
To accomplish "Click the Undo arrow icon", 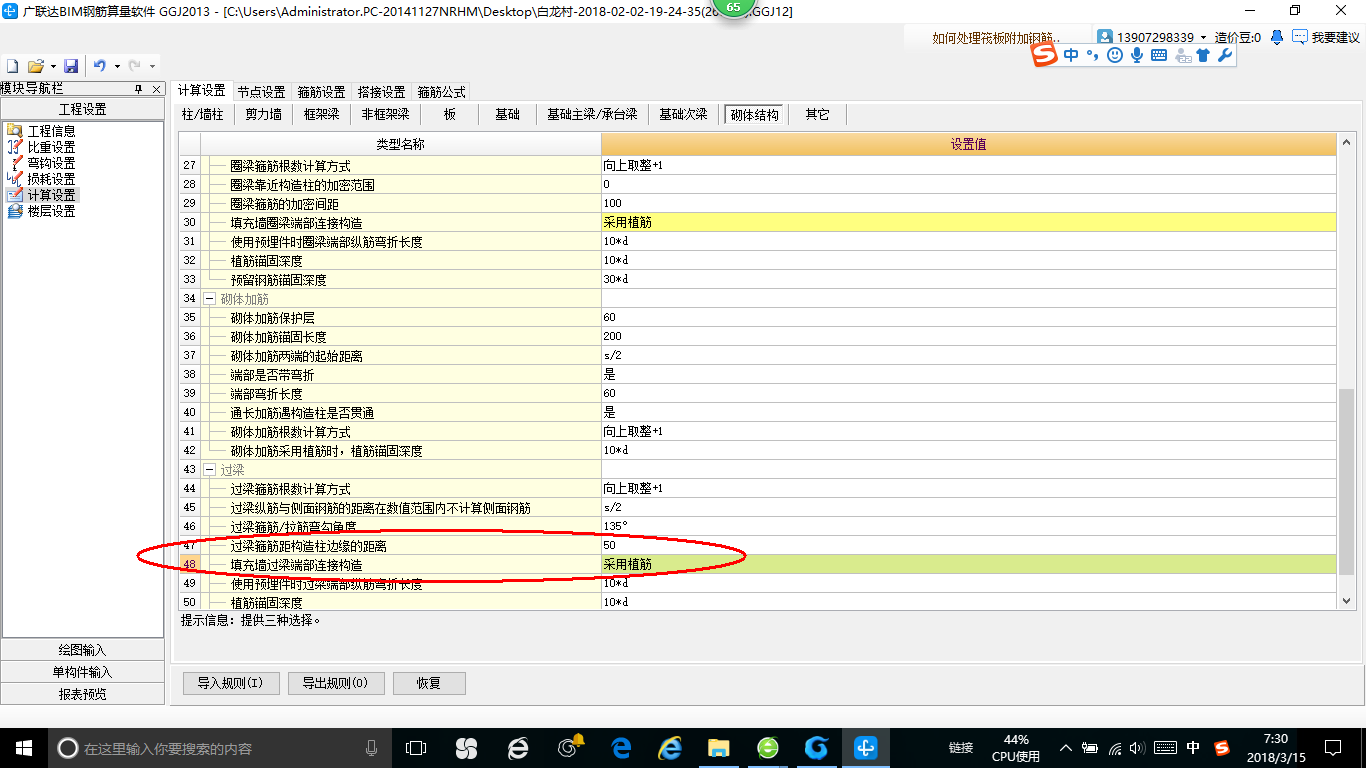I will (x=99, y=66).
